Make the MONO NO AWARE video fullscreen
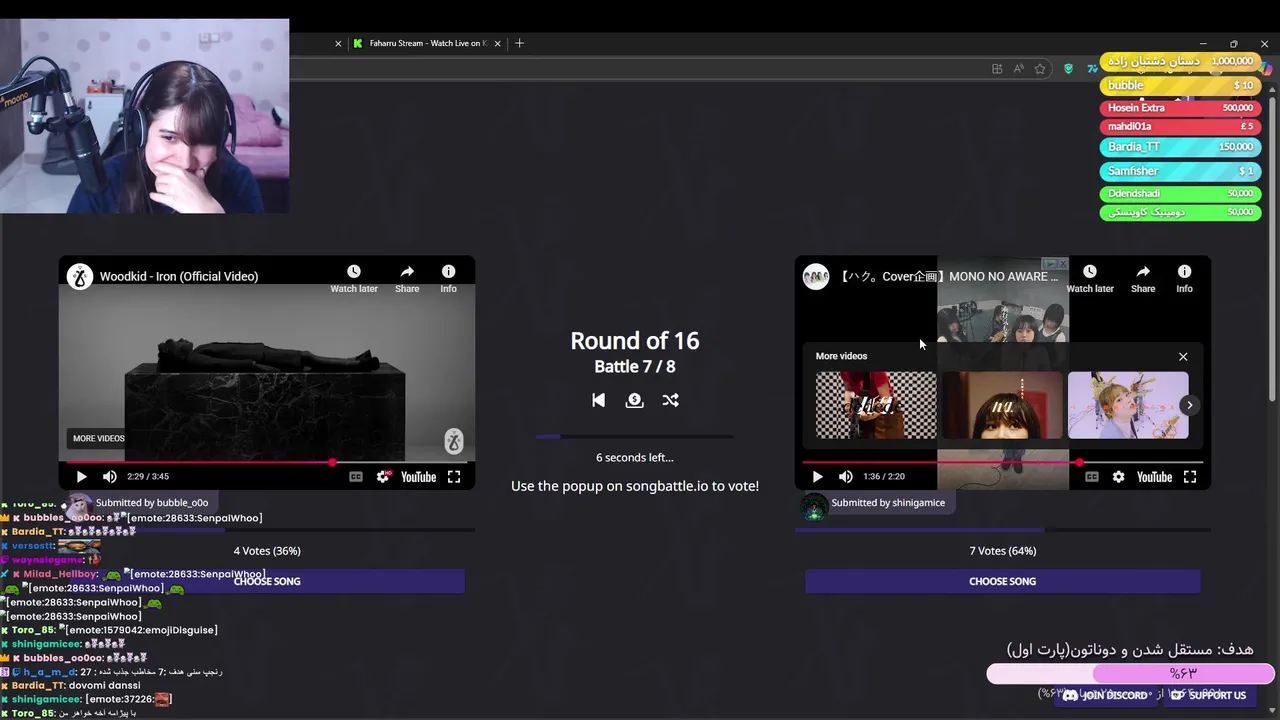 [1190, 477]
